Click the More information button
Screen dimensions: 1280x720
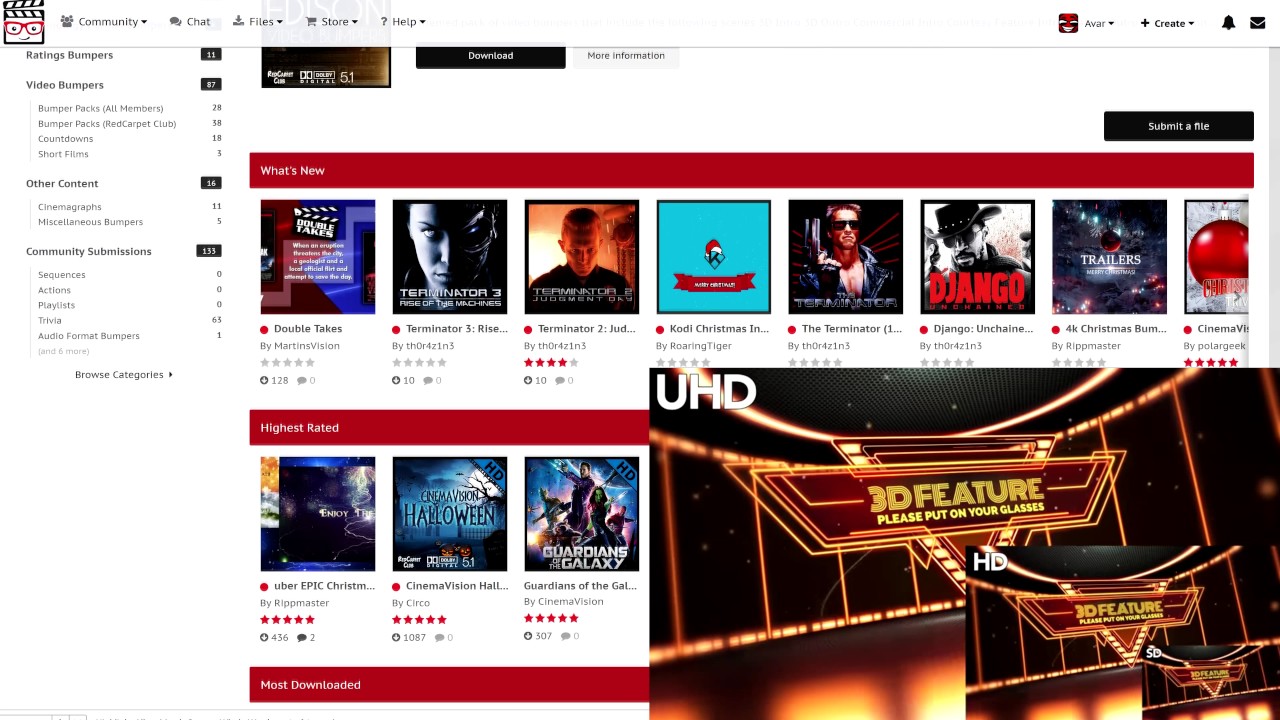626,56
